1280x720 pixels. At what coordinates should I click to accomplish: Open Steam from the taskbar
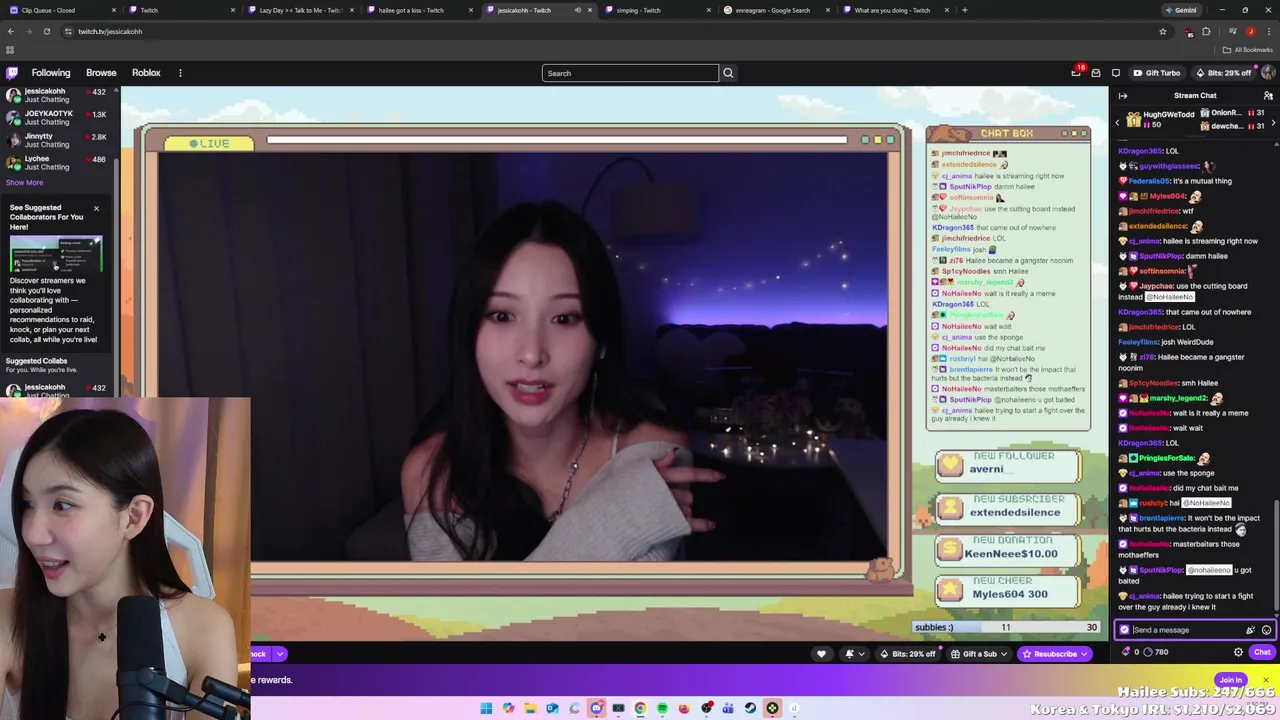(750, 708)
